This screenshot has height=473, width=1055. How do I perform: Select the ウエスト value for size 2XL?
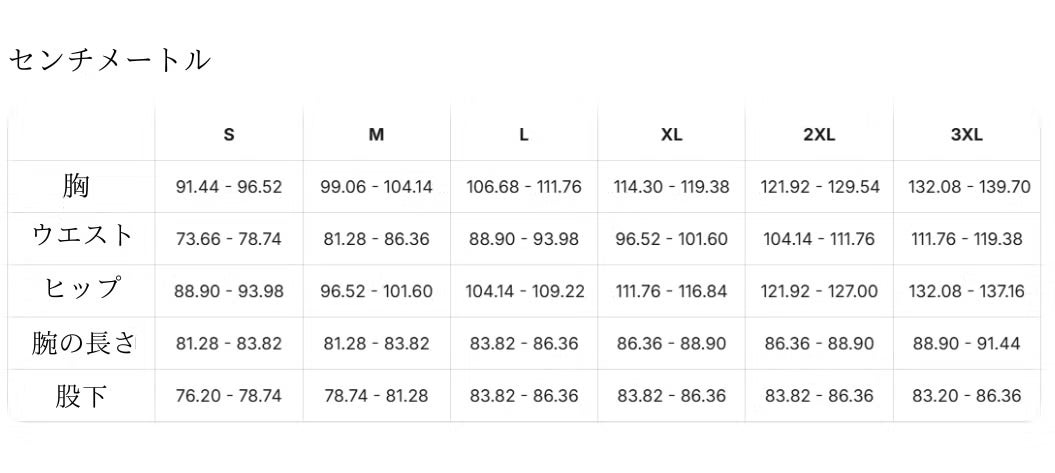tap(819, 239)
